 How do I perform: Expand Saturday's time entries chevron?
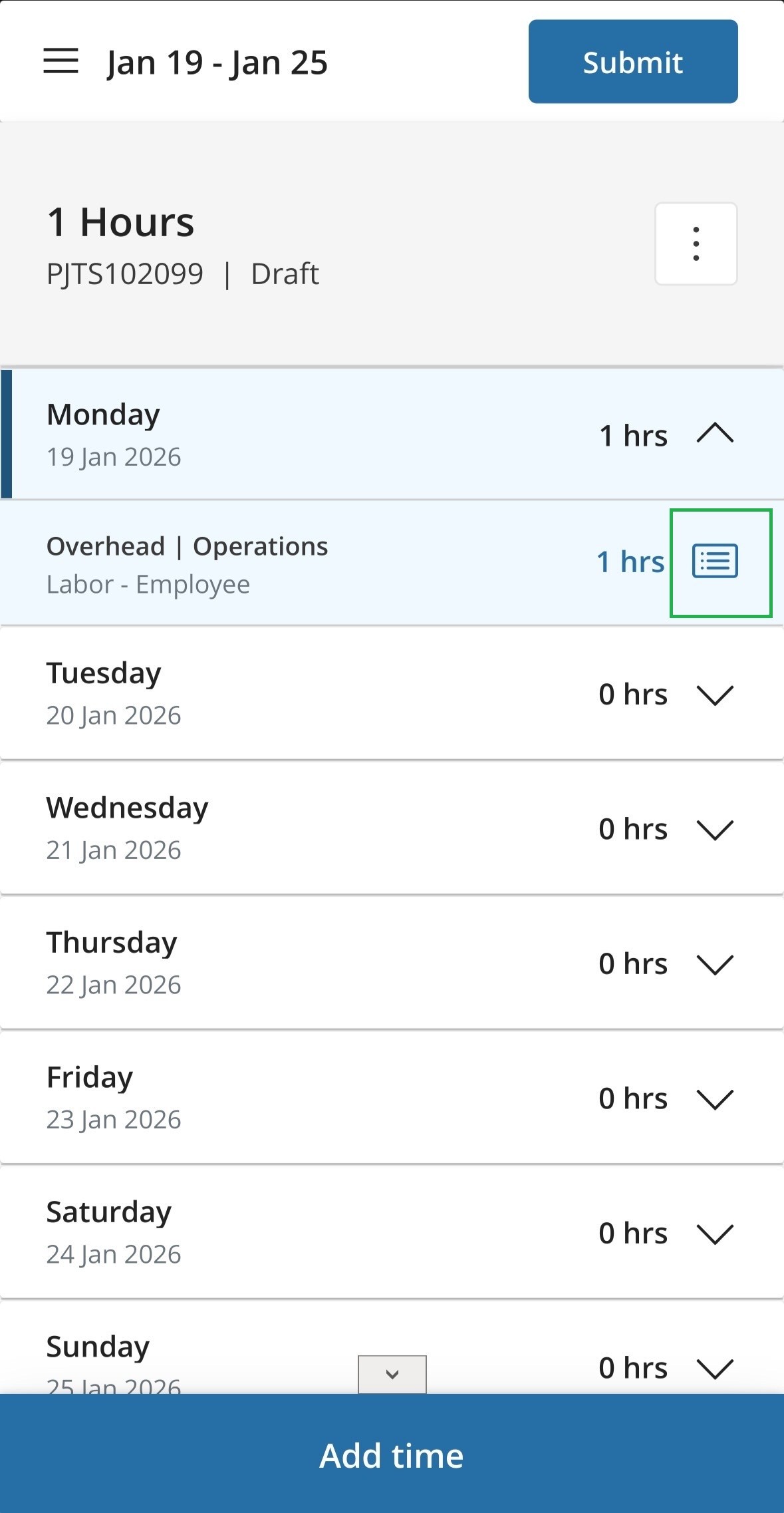click(x=715, y=1234)
